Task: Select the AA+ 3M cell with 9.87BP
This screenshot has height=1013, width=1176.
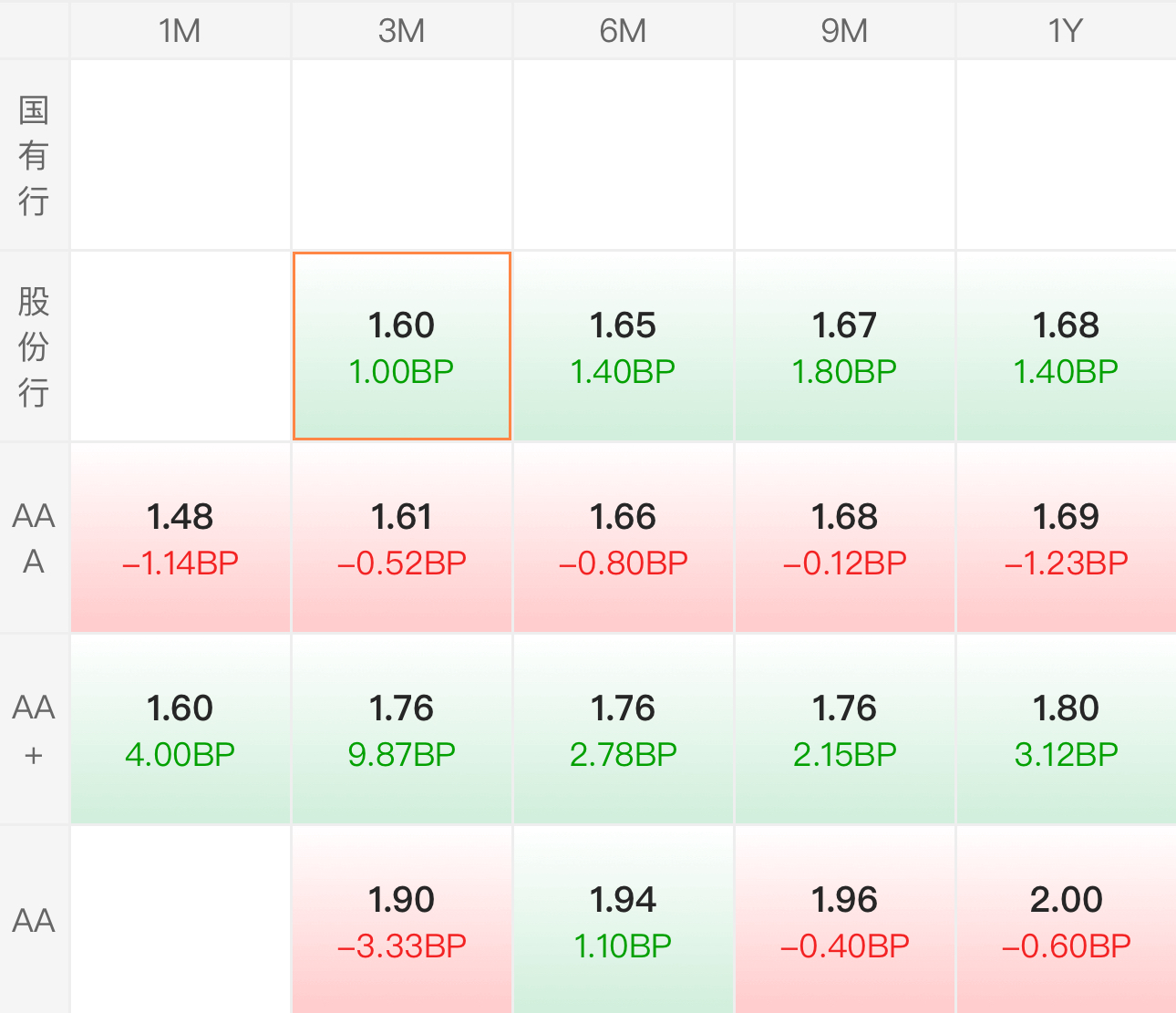Action: (x=401, y=729)
